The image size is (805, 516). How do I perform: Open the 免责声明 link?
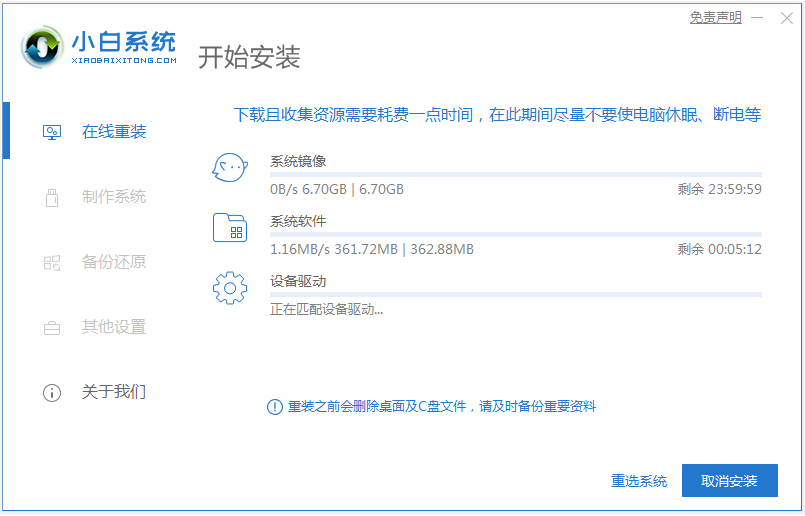coord(716,18)
